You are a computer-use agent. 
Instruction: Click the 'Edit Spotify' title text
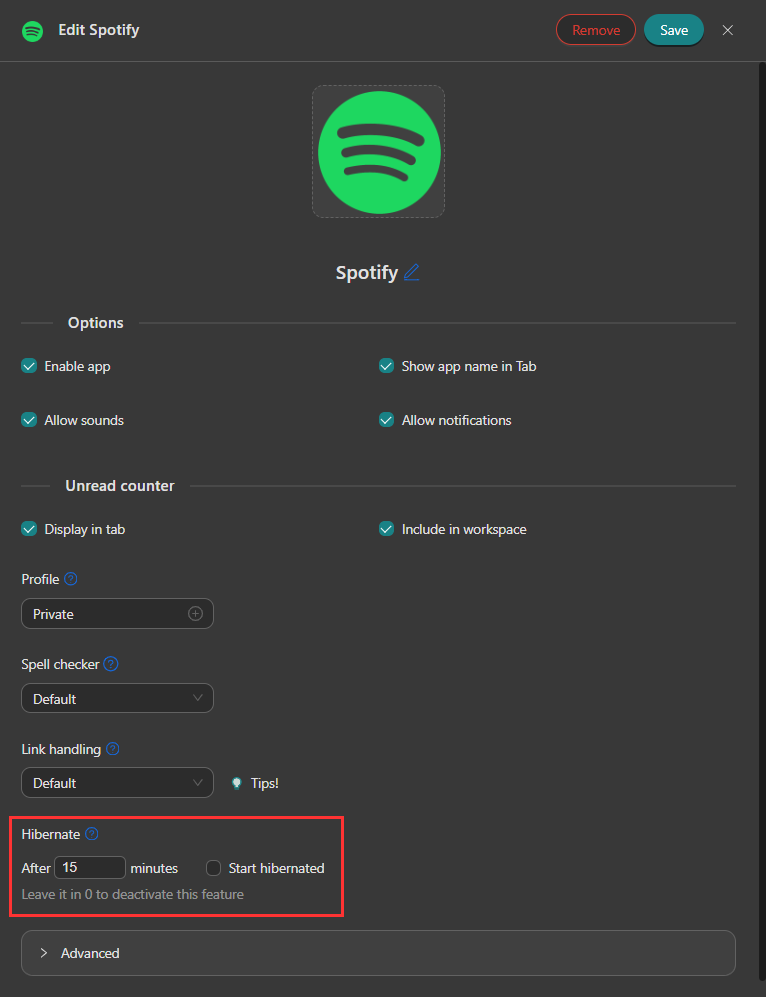click(x=99, y=30)
